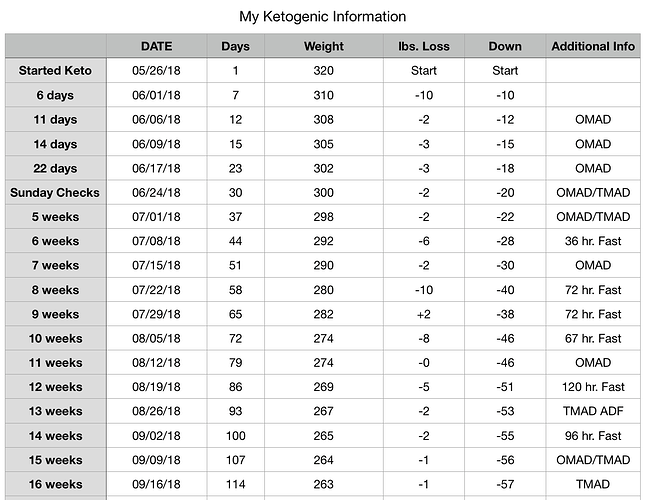Click the Down cell showing -57
Screen dimensions: 645x500
click(x=505, y=484)
